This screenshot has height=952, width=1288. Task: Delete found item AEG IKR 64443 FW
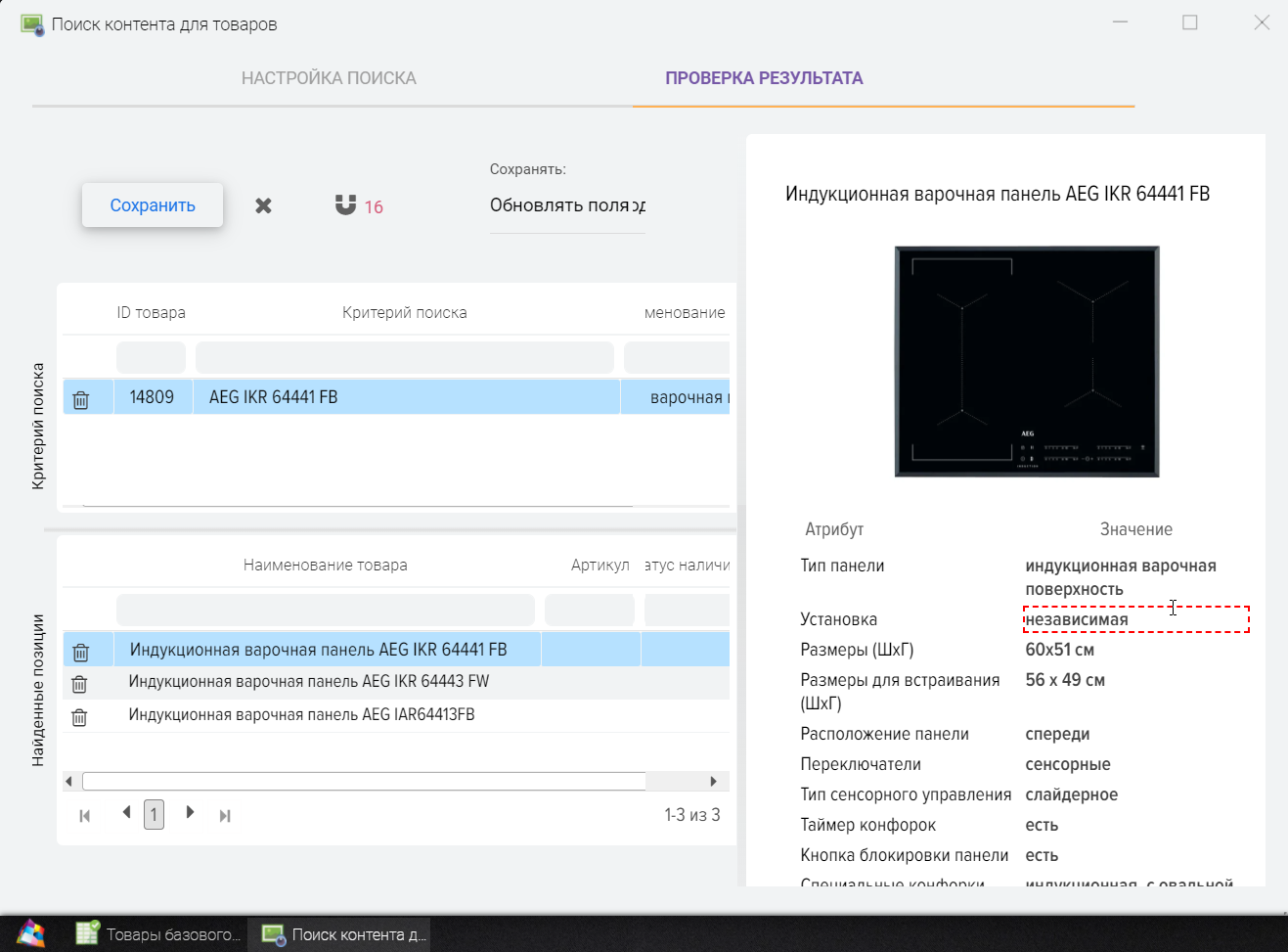tap(80, 684)
